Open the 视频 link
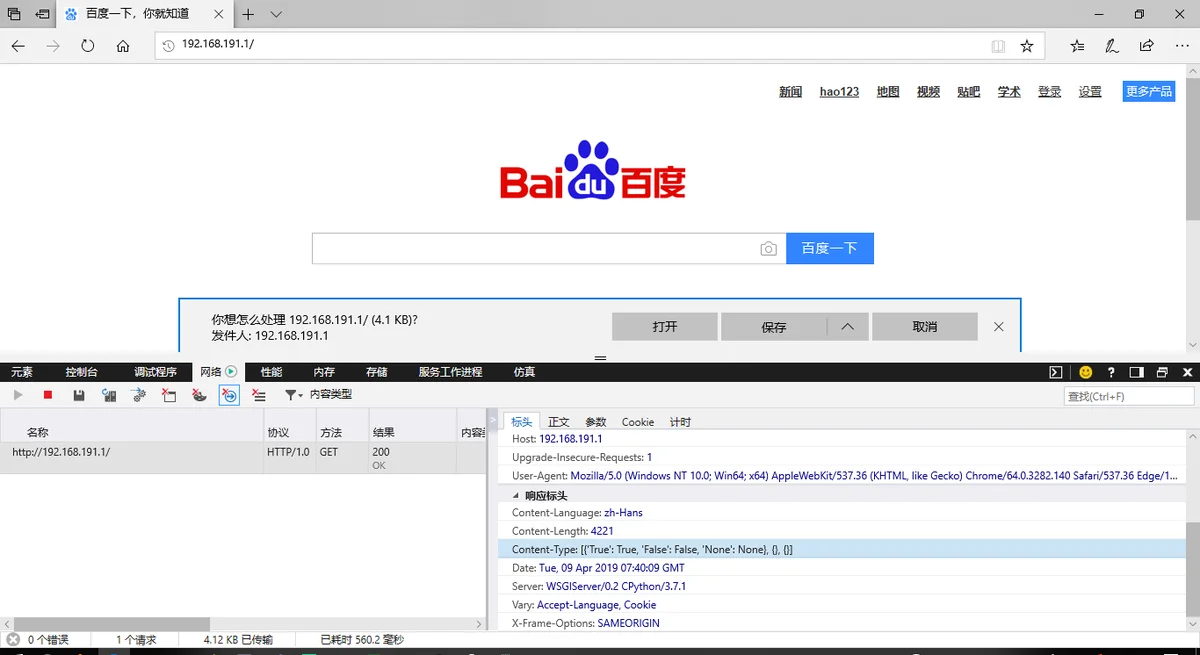The height and width of the screenshot is (655, 1200). [x=929, y=92]
